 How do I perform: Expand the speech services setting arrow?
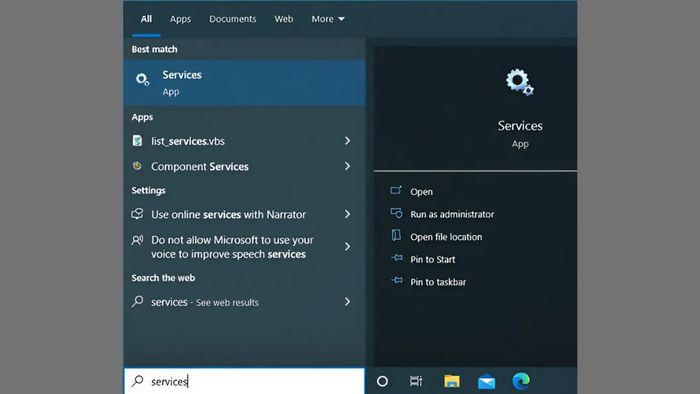click(347, 246)
